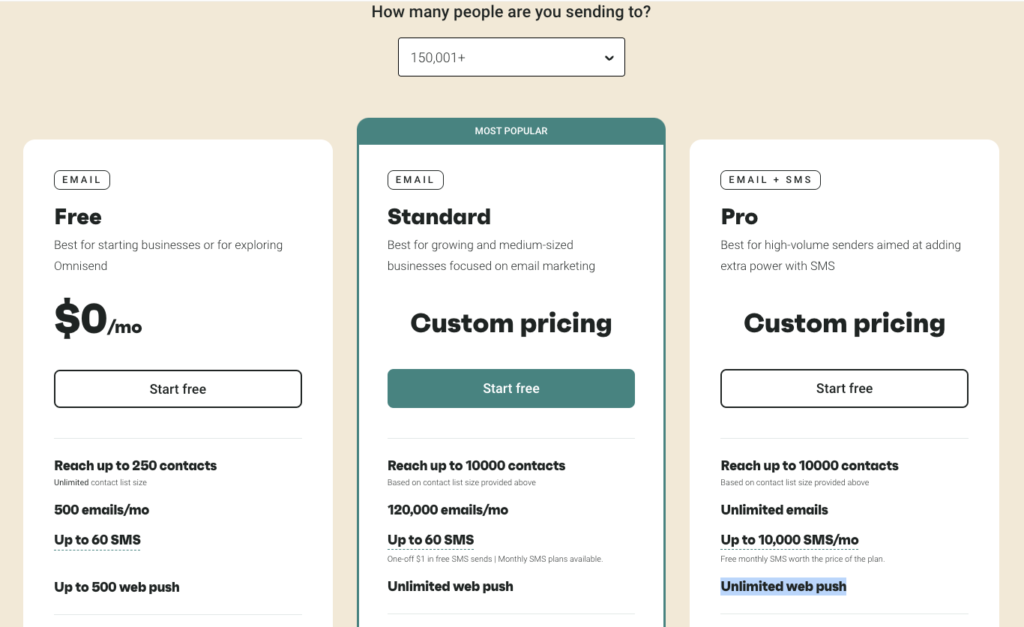
Task: Click 'Up to 60 SMS' in Free plan
Action: (97, 540)
